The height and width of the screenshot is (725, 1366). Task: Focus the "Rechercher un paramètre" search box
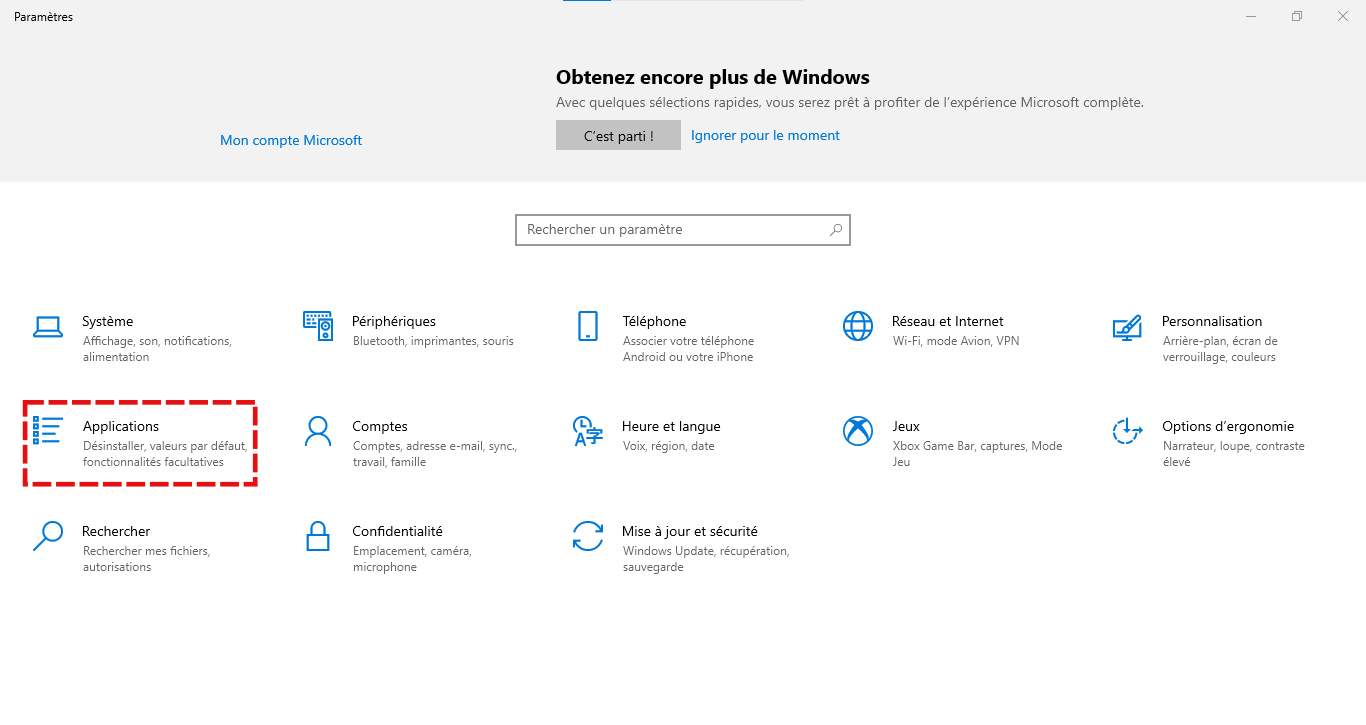[x=670, y=230]
